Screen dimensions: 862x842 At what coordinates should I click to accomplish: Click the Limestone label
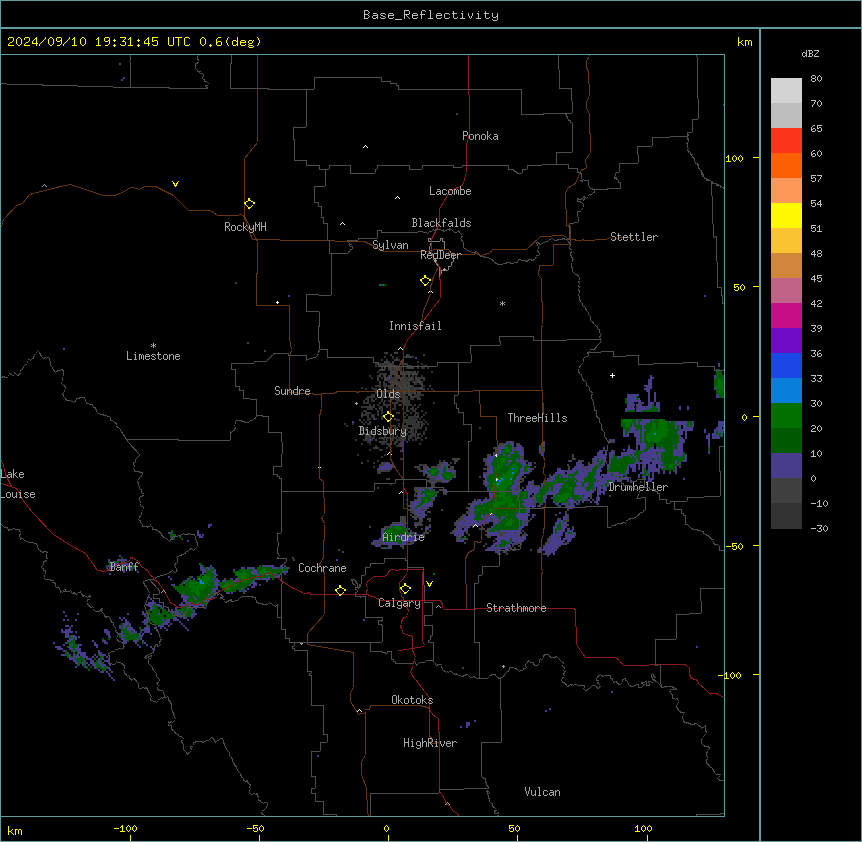153,356
